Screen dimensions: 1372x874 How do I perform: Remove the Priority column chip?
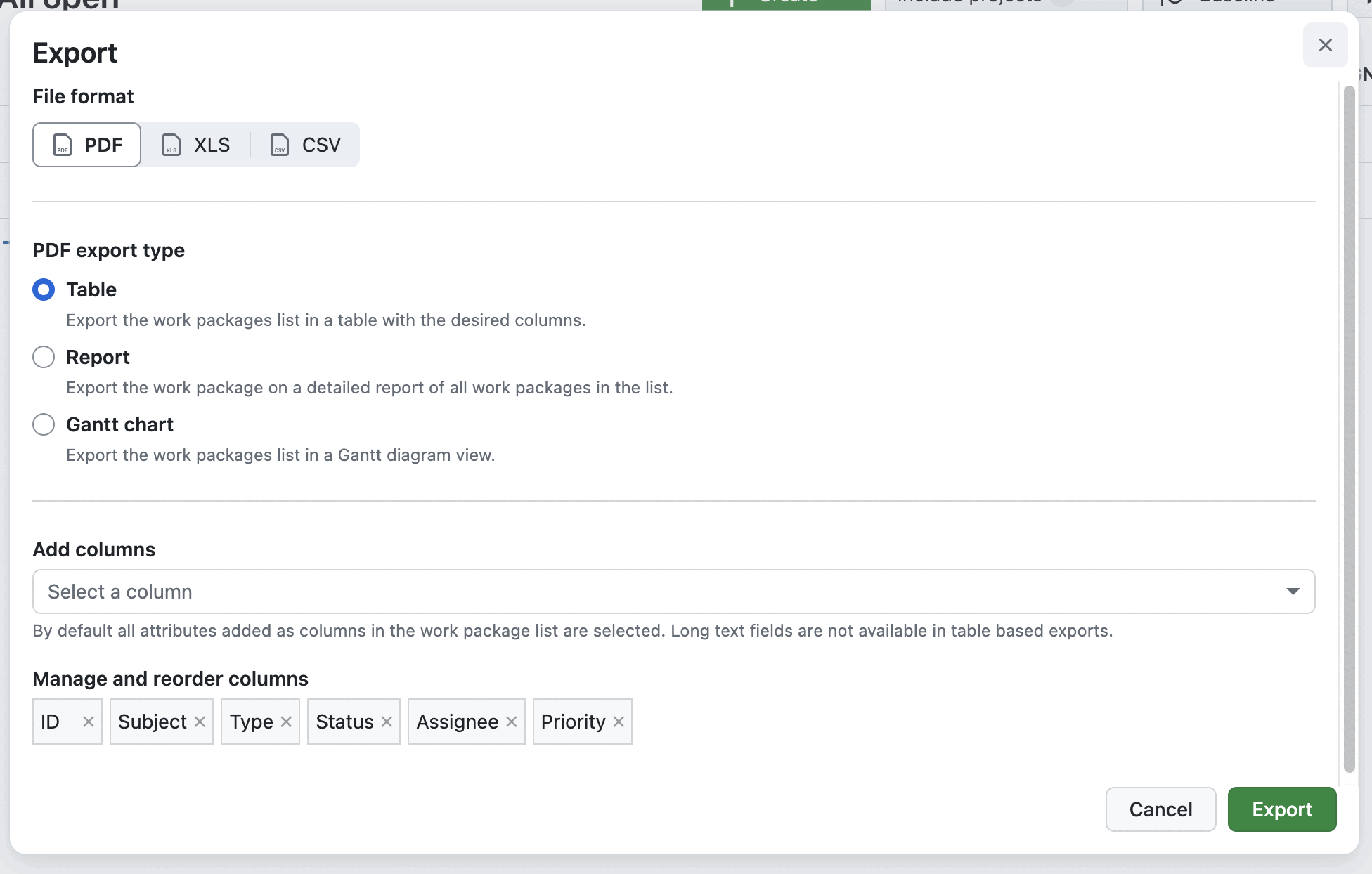[x=619, y=722]
